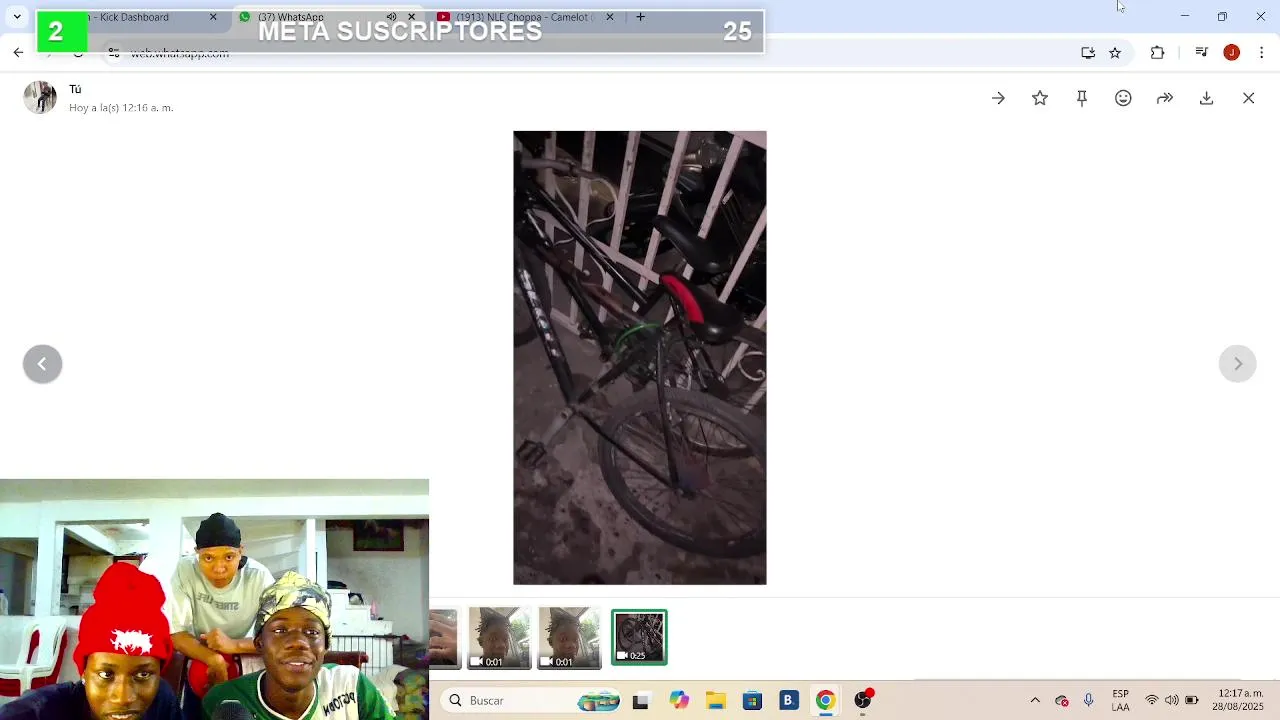This screenshot has width=1280, height=720.
Task: Open Microsoft Store from the taskbar
Action: [x=752, y=701]
